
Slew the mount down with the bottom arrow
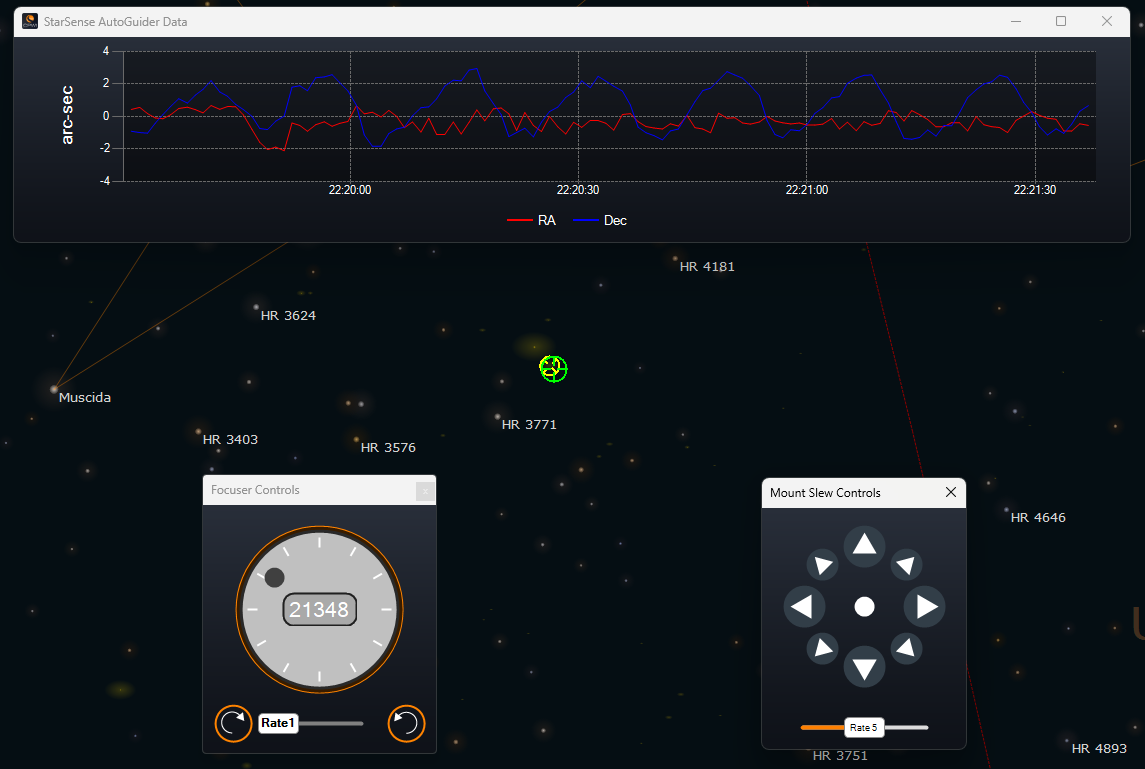click(x=865, y=667)
